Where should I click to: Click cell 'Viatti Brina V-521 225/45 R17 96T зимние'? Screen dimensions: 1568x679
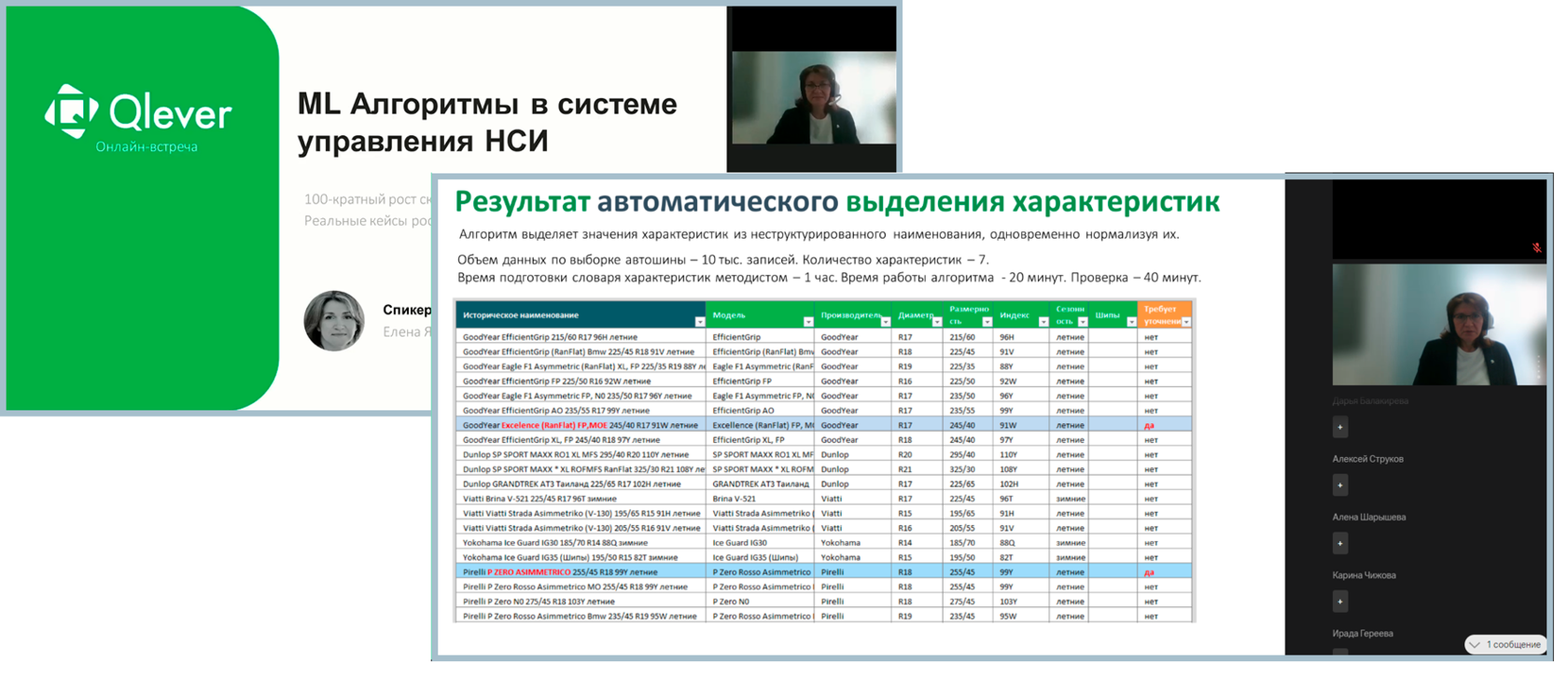point(581,498)
